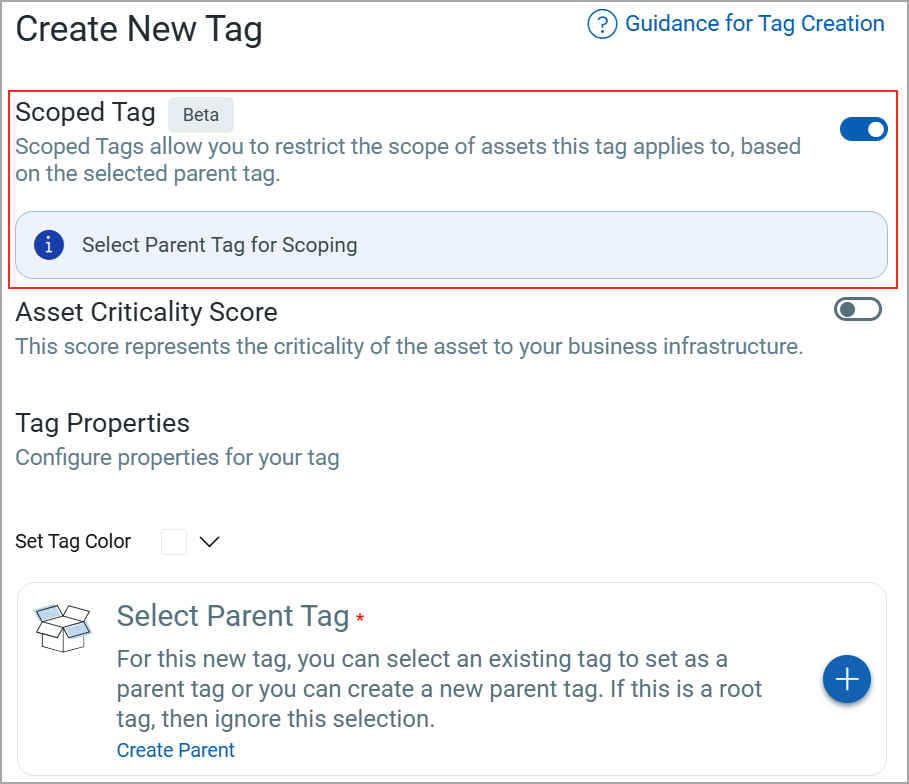The image size is (909, 784).
Task: Click the Set Tag Color label
Action: 73,542
